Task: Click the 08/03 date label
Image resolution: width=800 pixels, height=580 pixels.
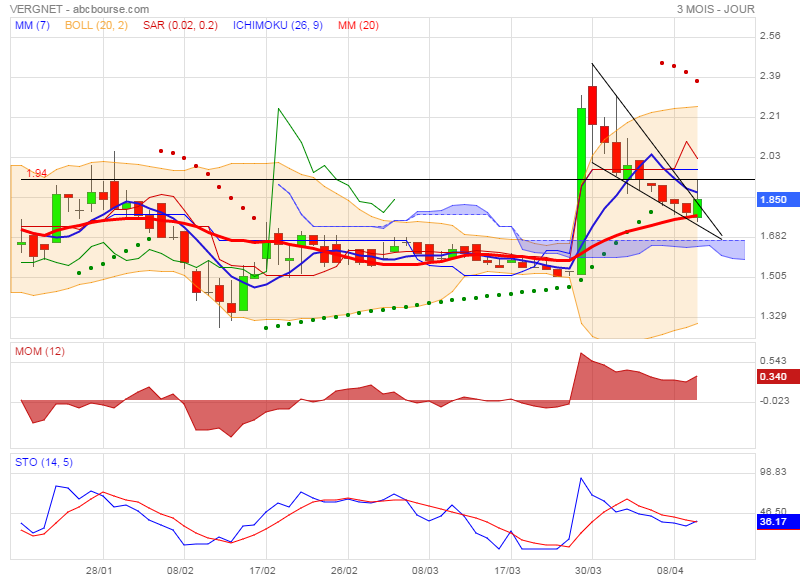Action: (x=425, y=570)
